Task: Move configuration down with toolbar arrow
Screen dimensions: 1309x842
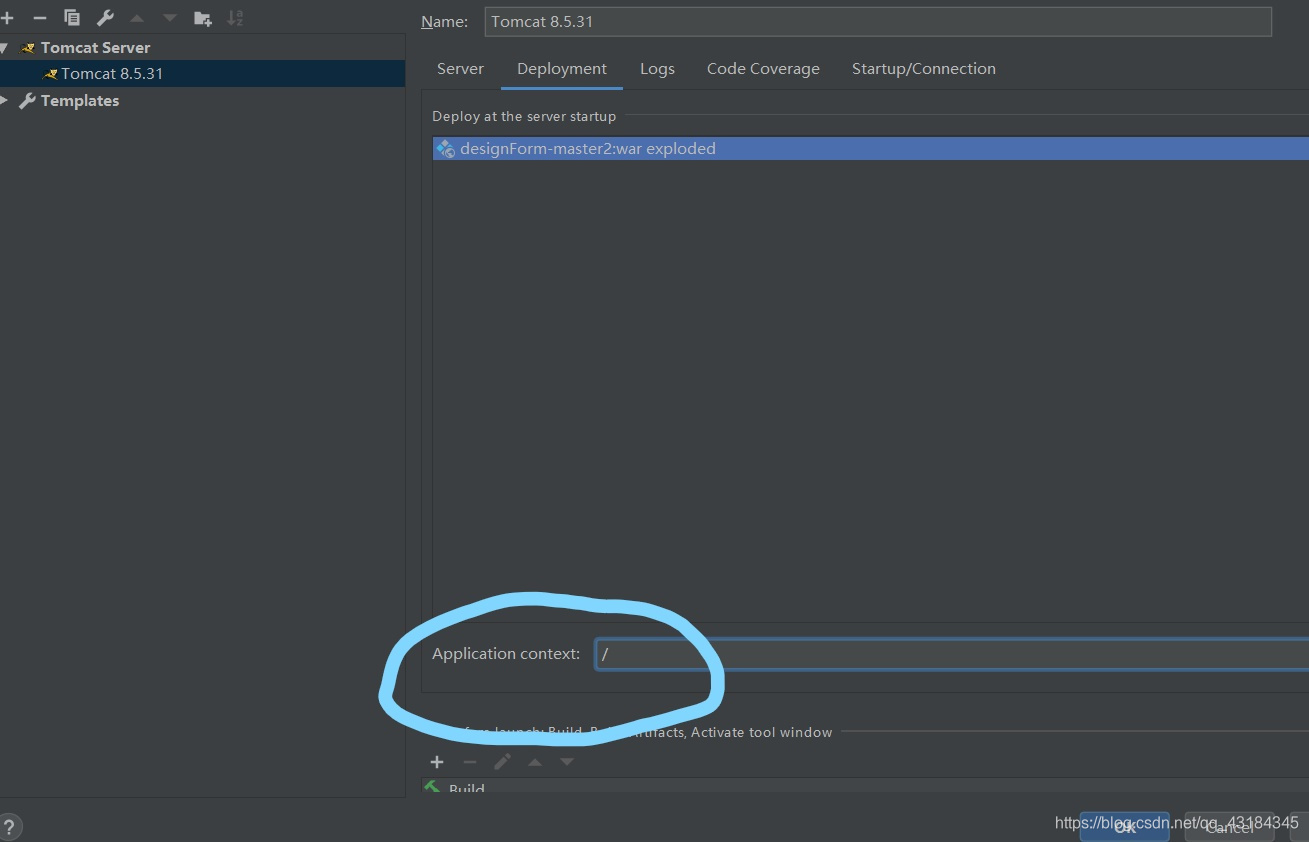Action: (170, 18)
